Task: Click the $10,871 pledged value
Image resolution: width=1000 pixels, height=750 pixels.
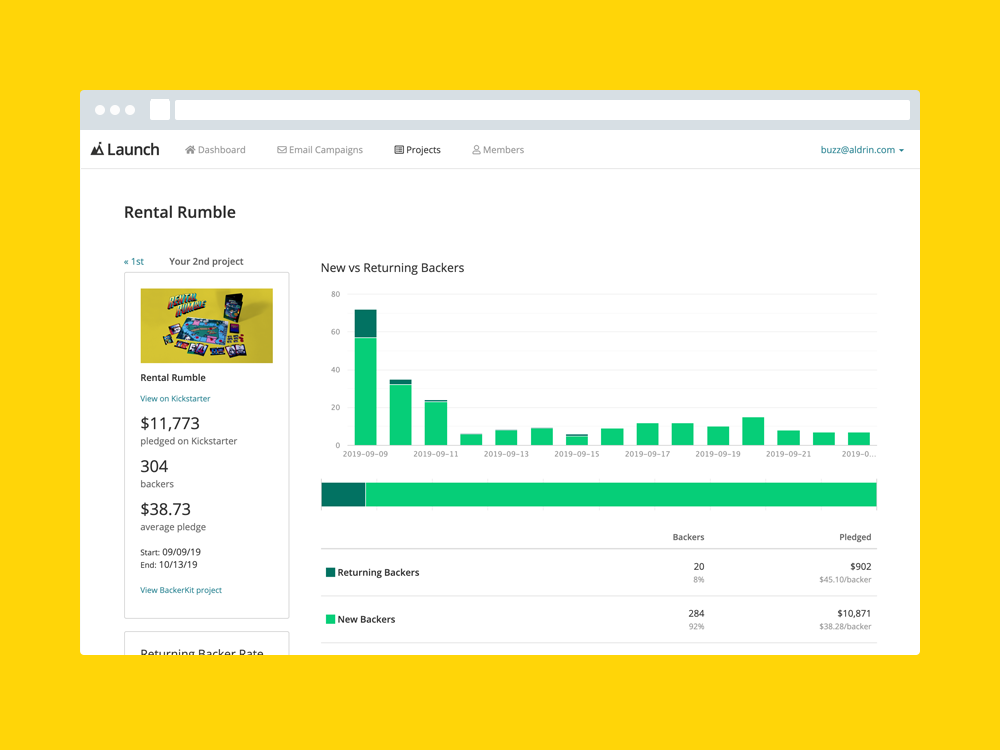Action: point(854,613)
